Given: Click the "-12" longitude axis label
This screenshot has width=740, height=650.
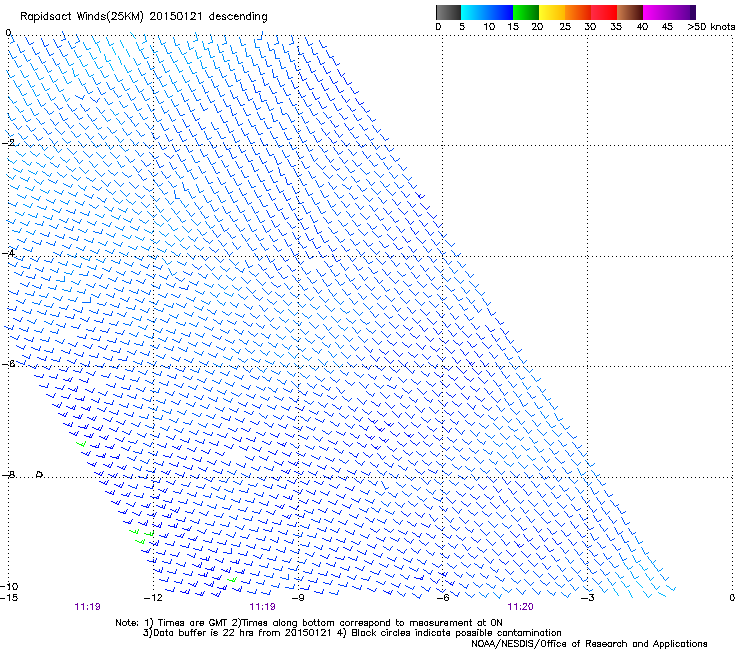Looking at the screenshot, I should coord(153,598).
